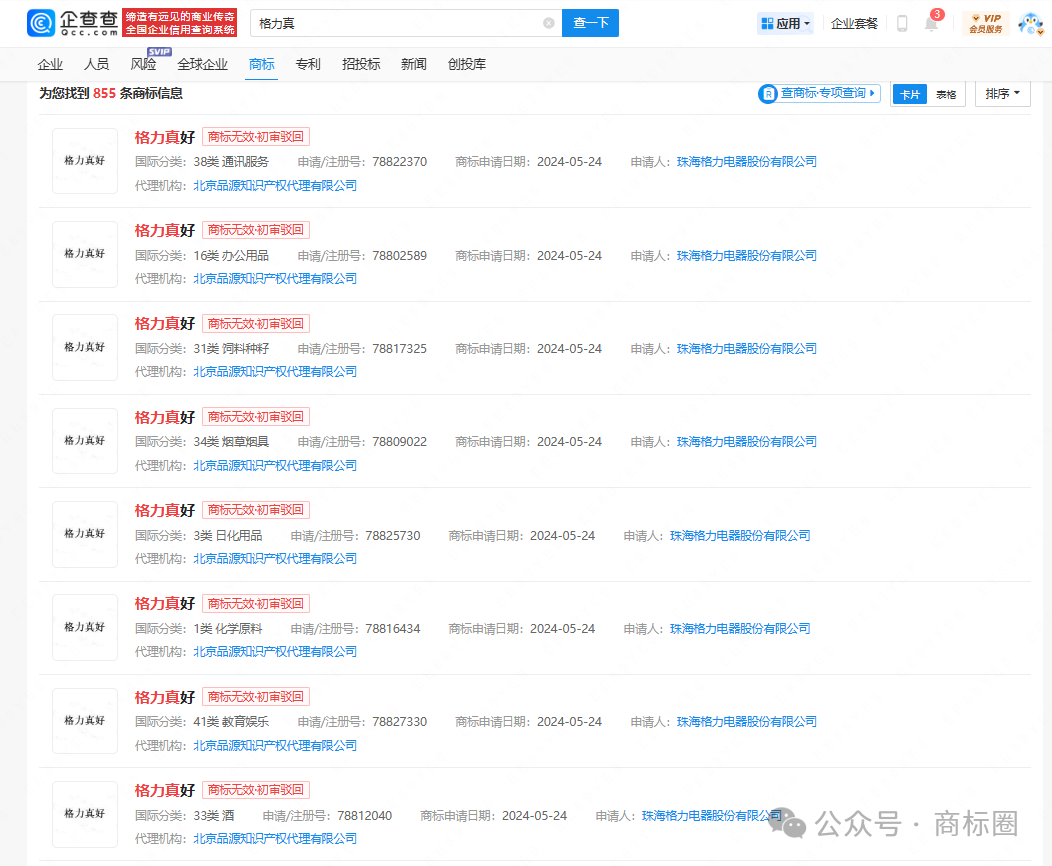This screenshot has width=1052, height=866.
Task: Open 格力真好 title of 78812040 entry
Action: click(x=164, y=791)
